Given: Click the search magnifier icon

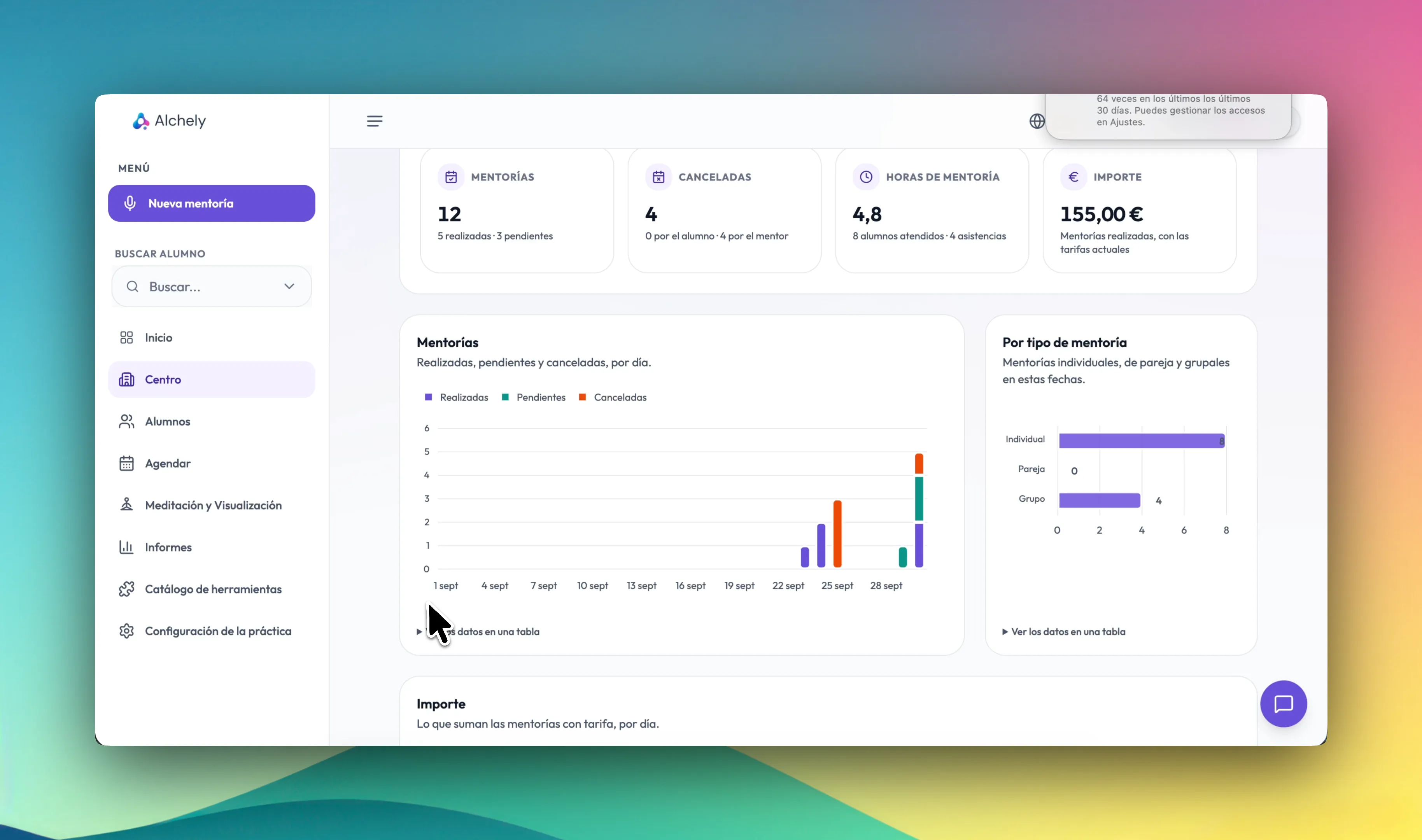Looking at the screenshot, I should point(133,286).
